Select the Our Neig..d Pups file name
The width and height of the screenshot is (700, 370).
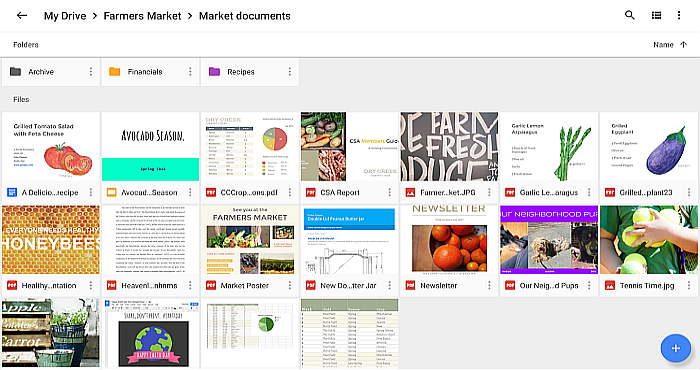tap(549, 285)
